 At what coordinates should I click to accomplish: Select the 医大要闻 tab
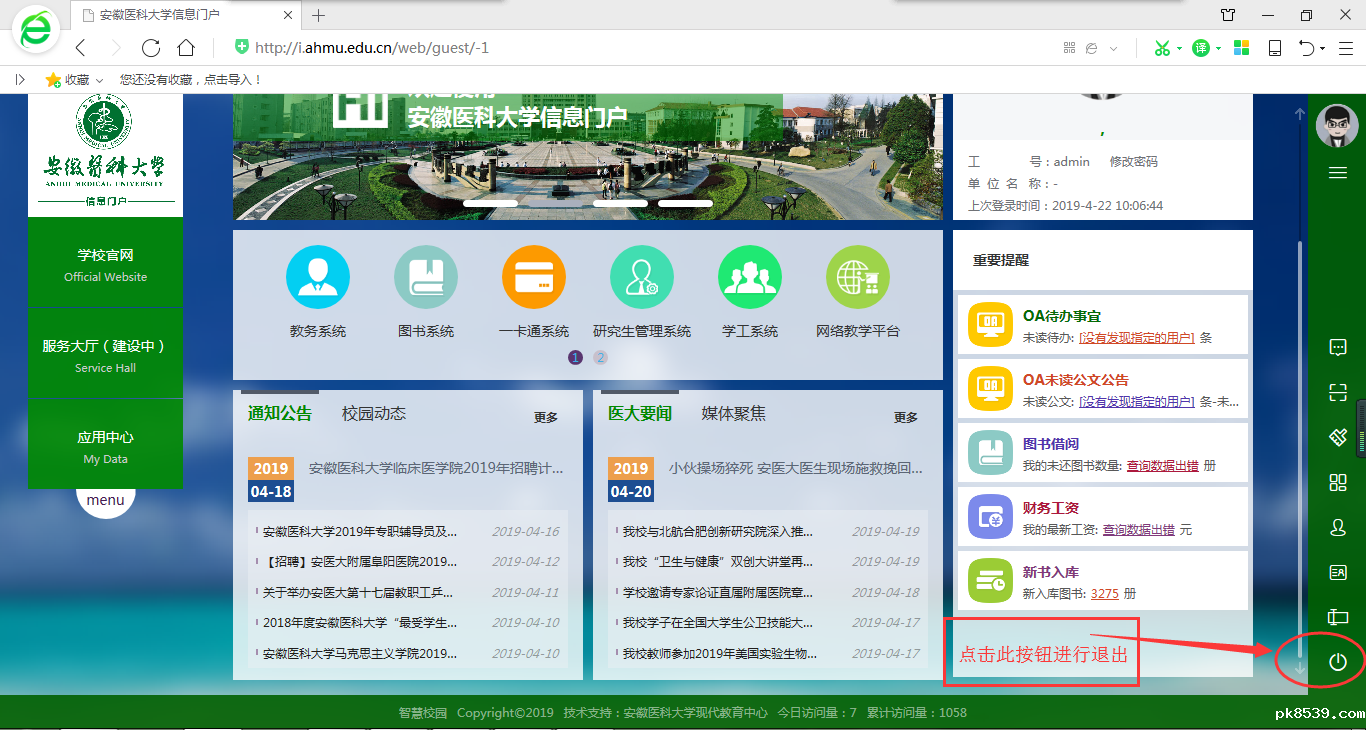coord(640,414)
